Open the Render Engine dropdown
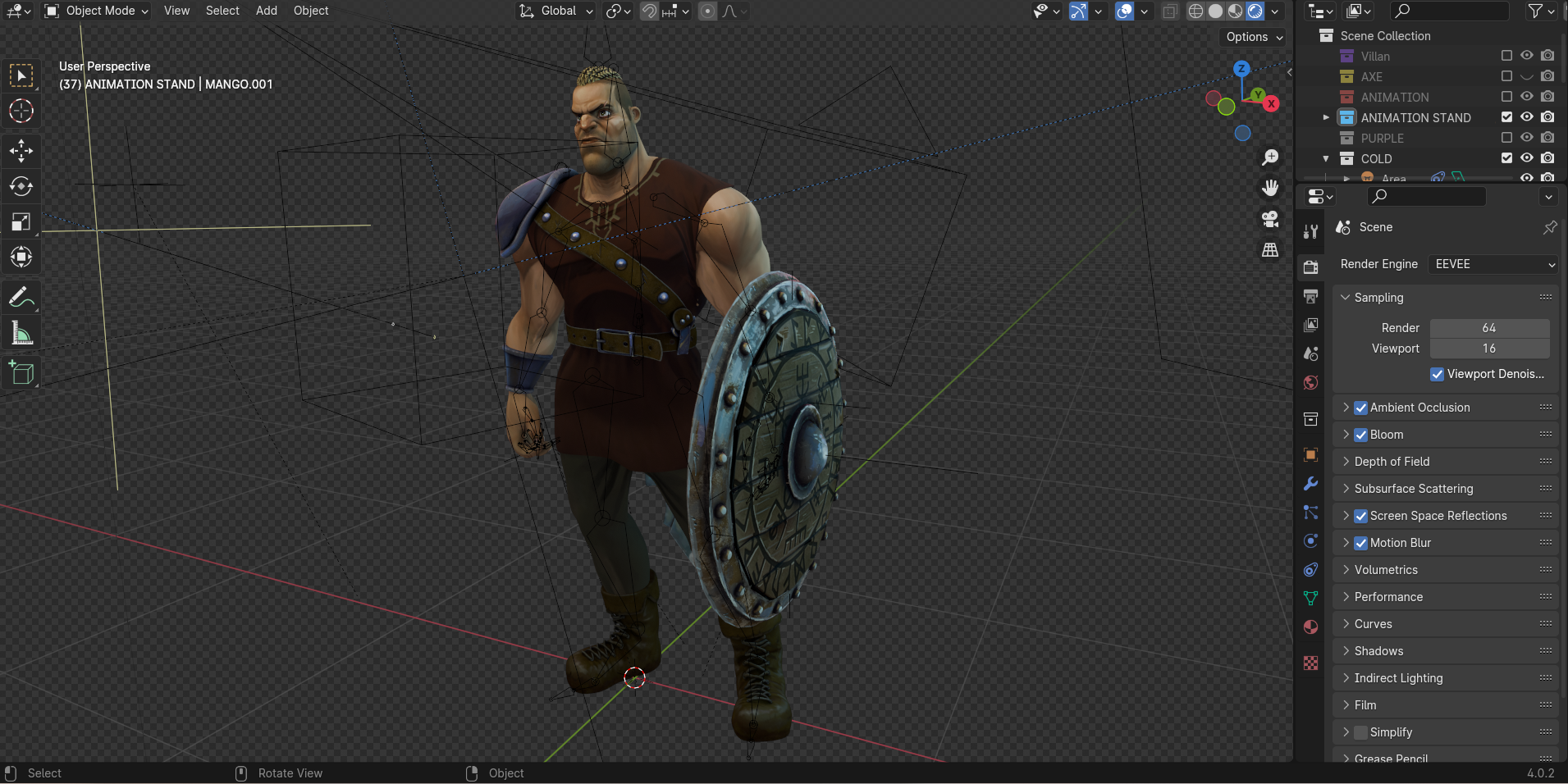 point(1493,264)
